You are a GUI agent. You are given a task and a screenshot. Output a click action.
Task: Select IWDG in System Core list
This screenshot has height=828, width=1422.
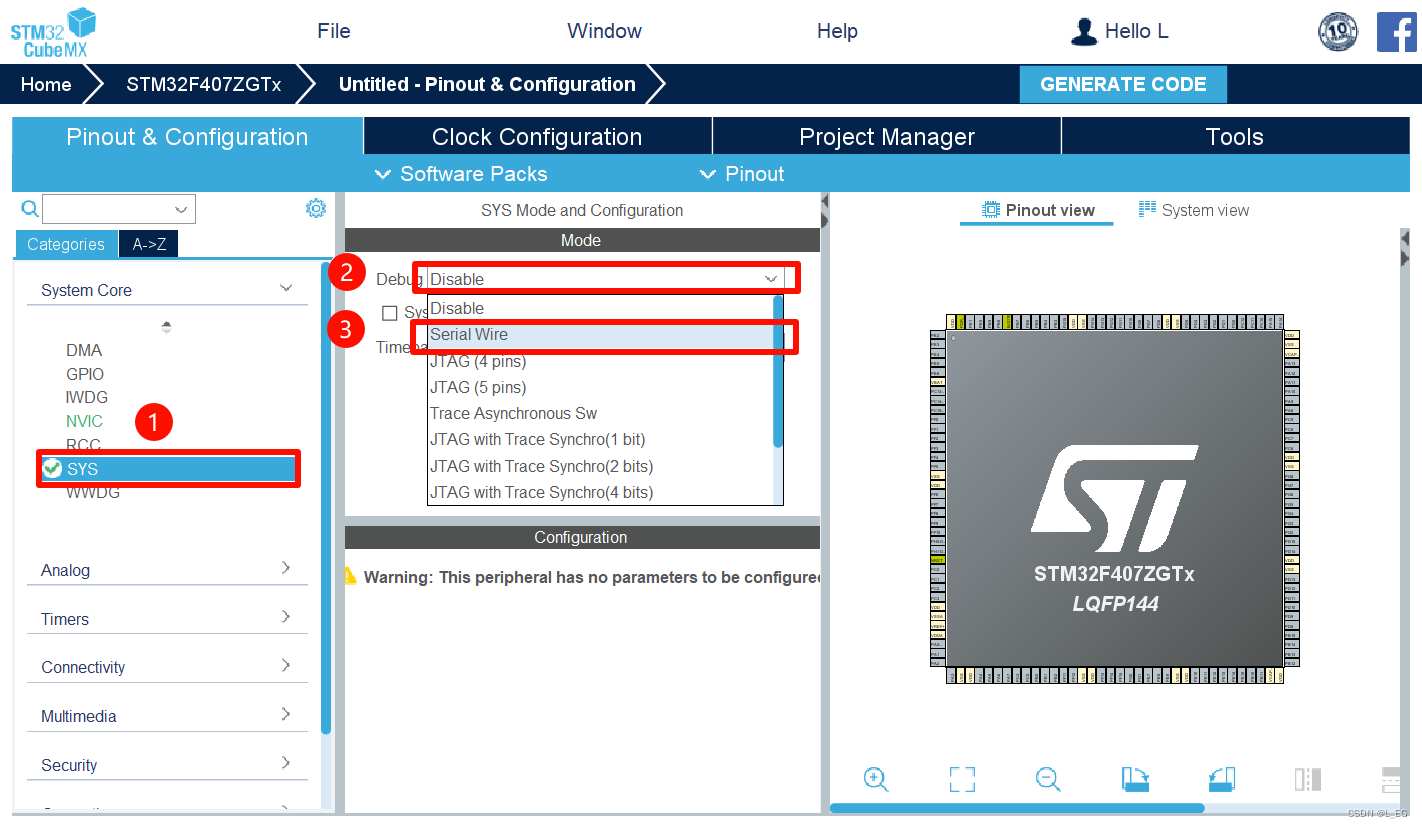87,397
